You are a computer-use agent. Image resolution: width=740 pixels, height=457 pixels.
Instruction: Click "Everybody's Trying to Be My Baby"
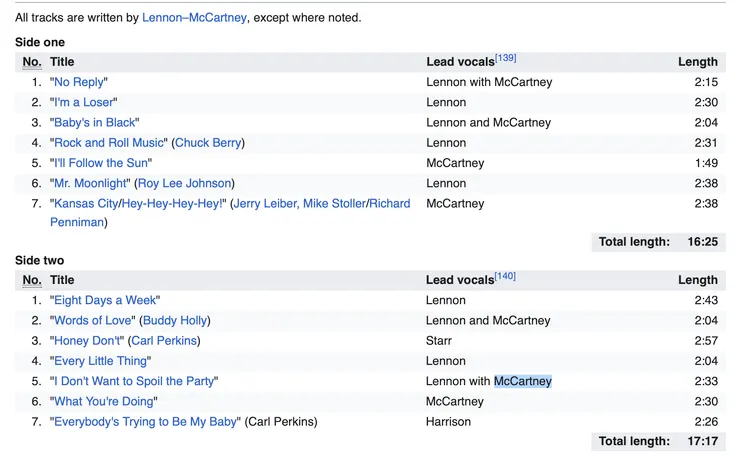145,422
